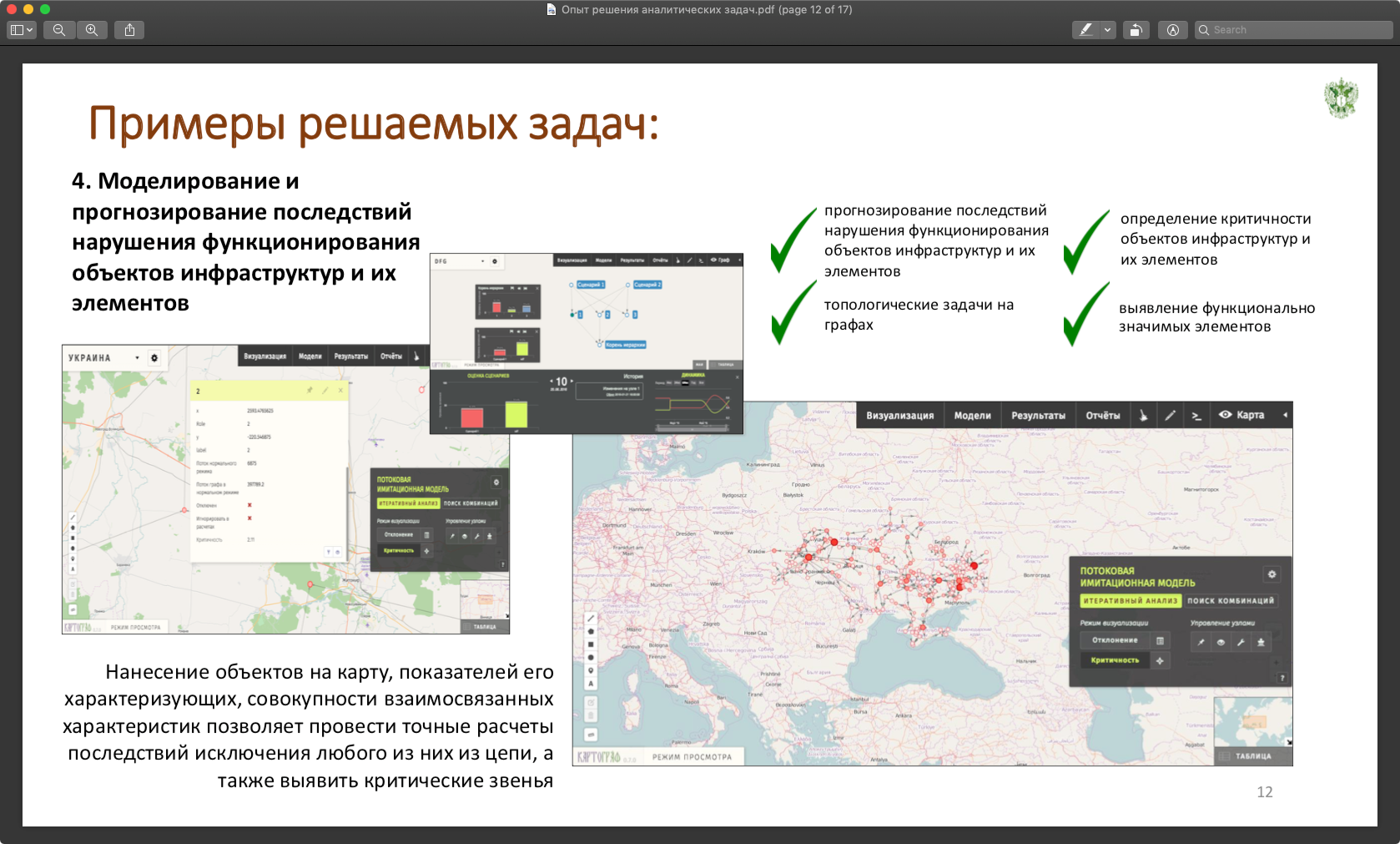
Task: Click the Таблица button on large map
Action: [1252, 756]
